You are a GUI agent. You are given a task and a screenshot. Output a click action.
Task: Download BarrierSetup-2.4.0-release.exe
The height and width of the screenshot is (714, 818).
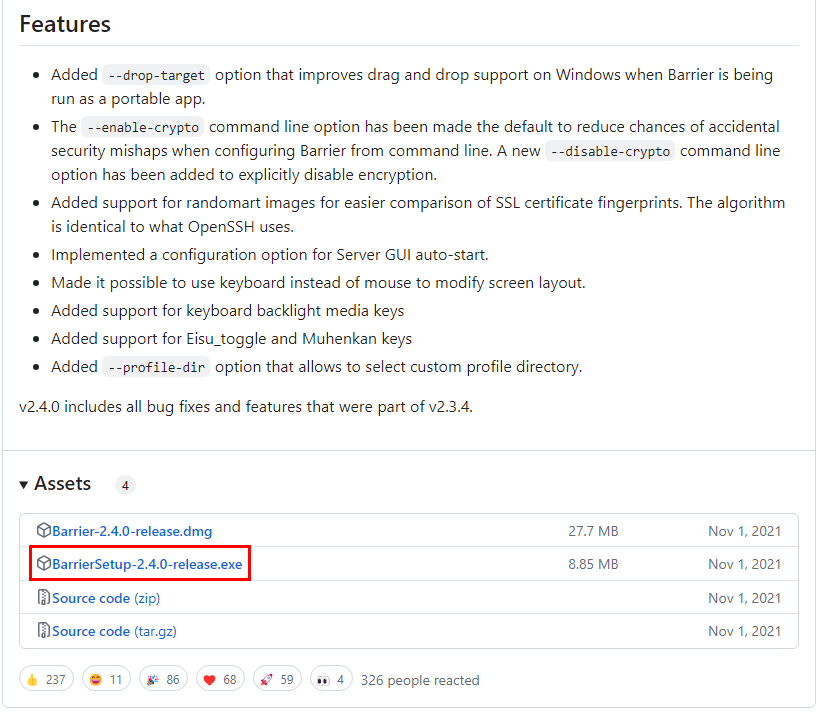[147, 564]
